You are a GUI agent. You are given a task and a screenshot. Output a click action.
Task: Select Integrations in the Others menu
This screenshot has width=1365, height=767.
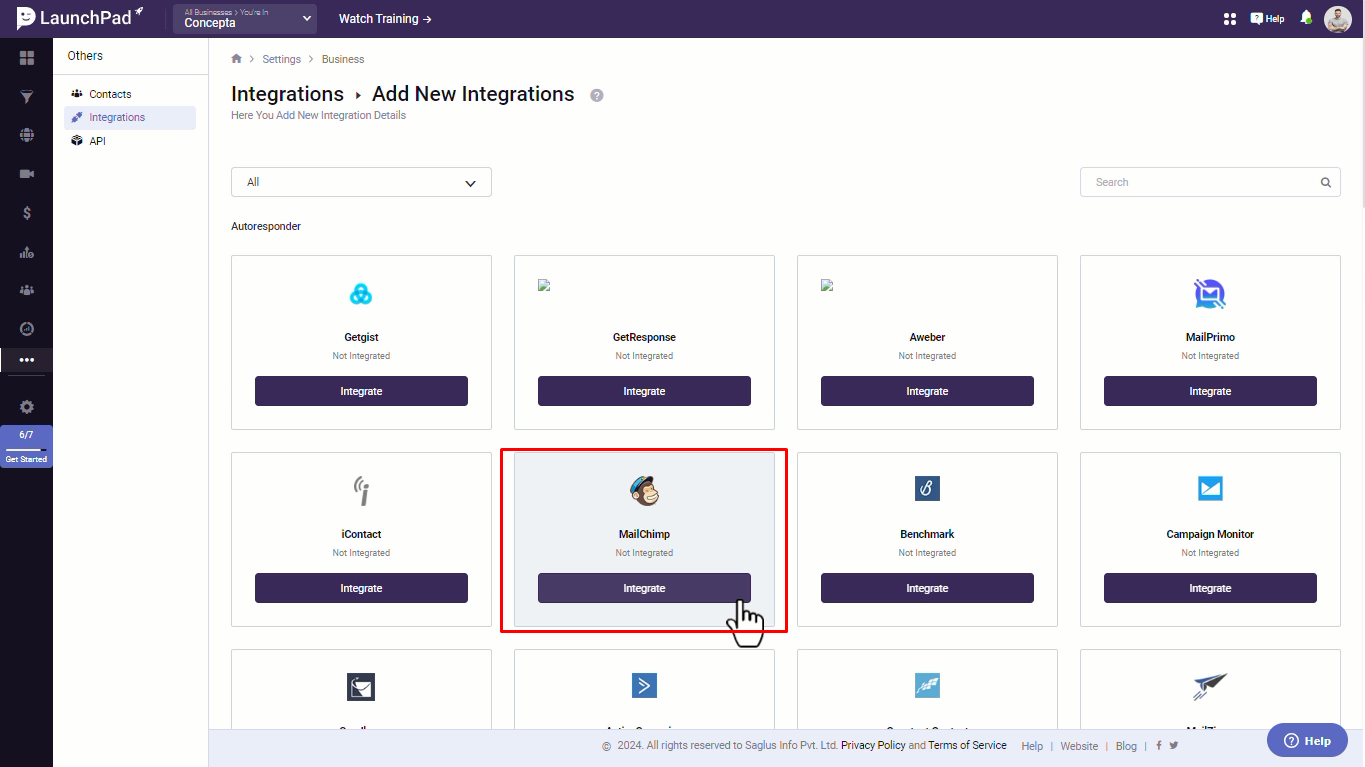pyautogui.click(x=130, y=117)
